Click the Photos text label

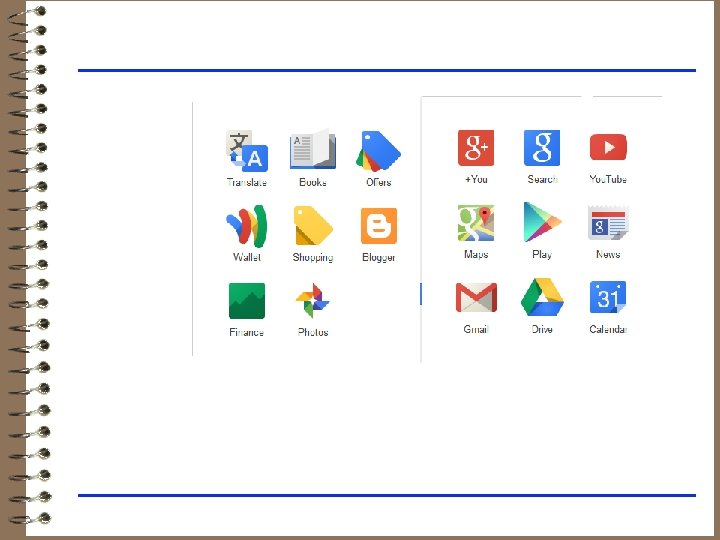tap(313, 332)
